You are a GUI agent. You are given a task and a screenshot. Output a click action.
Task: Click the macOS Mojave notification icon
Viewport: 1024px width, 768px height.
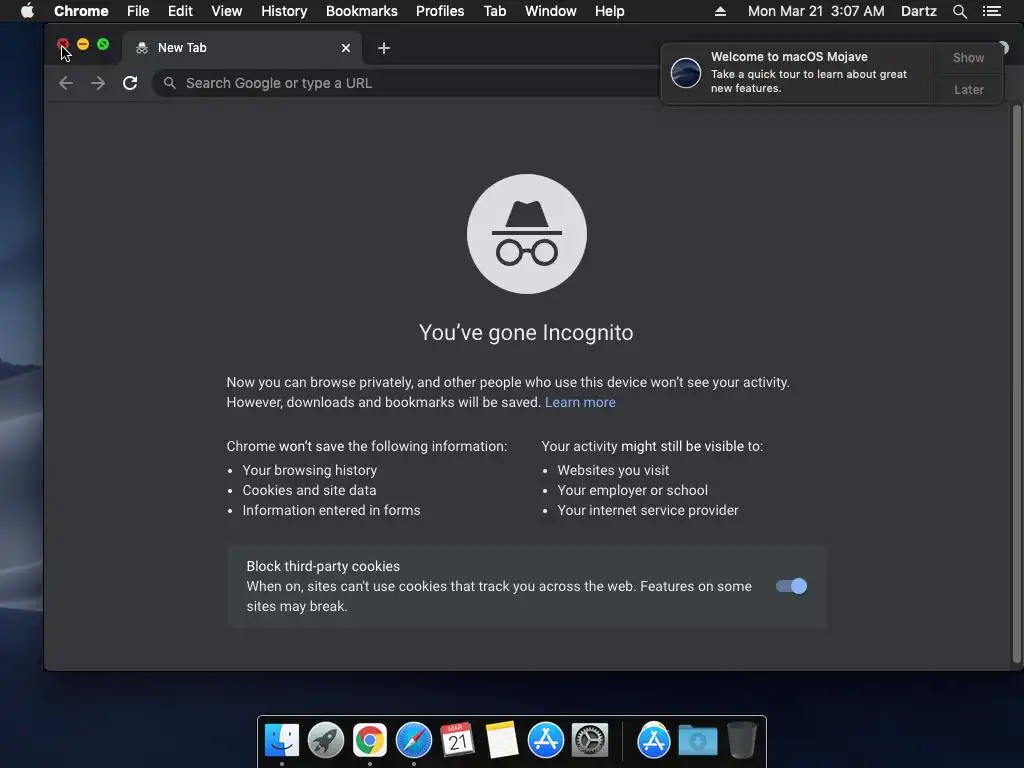click(686, 72)
